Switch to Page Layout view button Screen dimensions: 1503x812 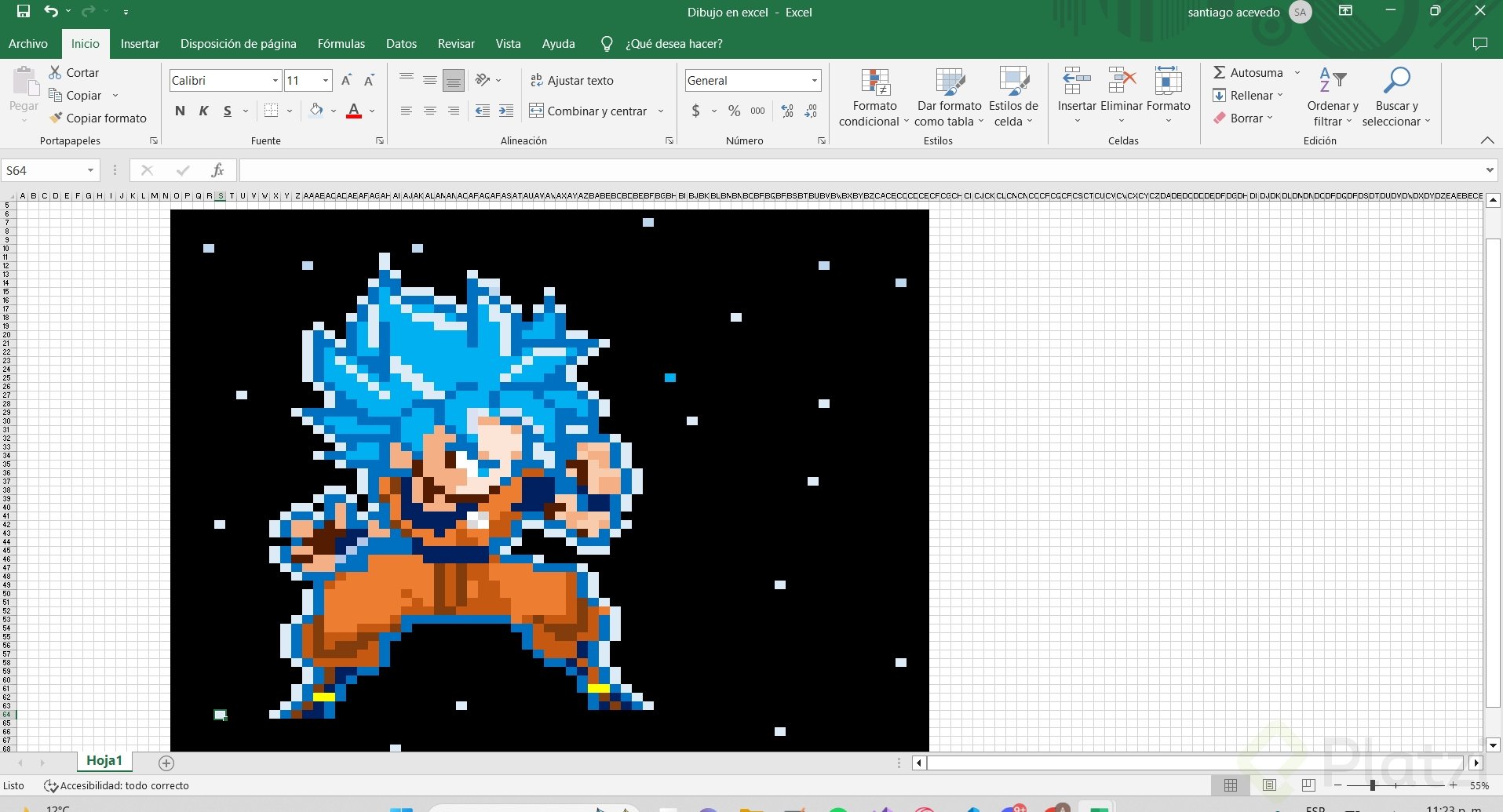[x=1269, y=785]
